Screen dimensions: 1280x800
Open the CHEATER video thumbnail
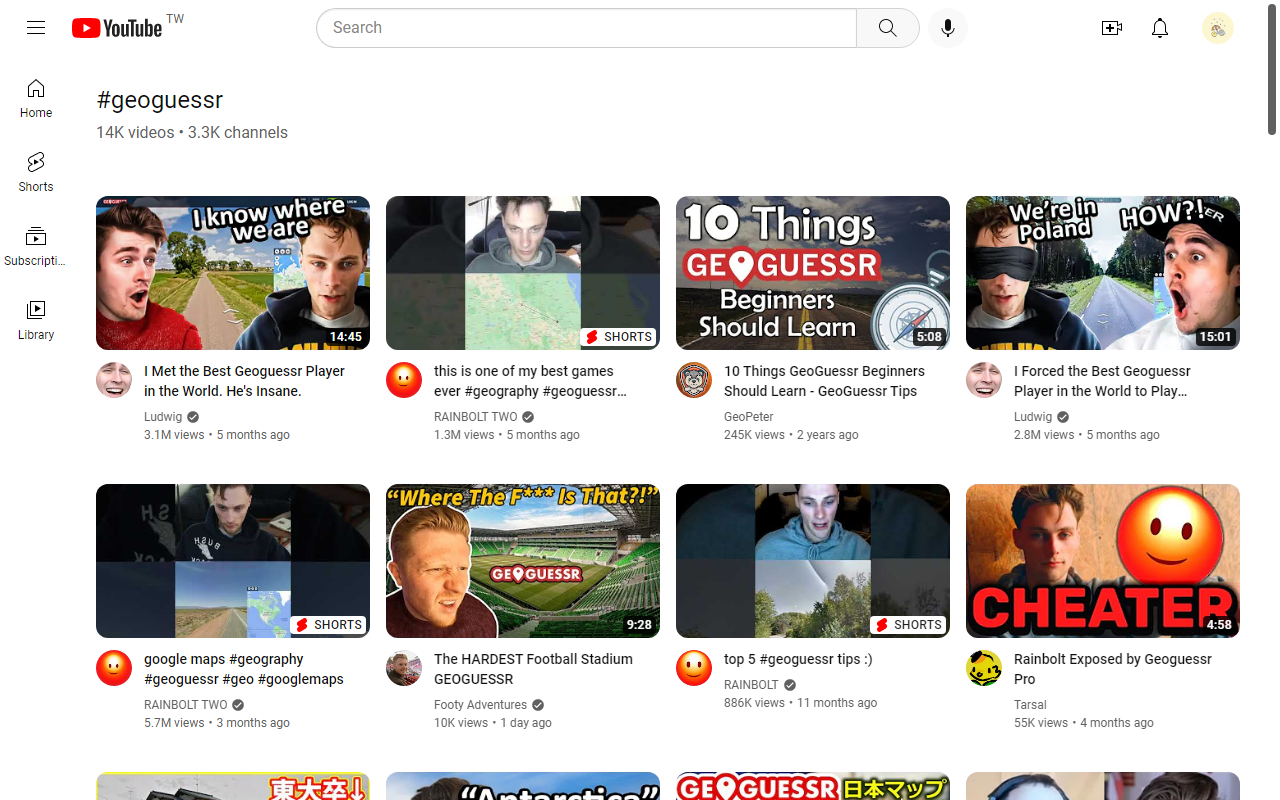click(x=1103, y=561)
